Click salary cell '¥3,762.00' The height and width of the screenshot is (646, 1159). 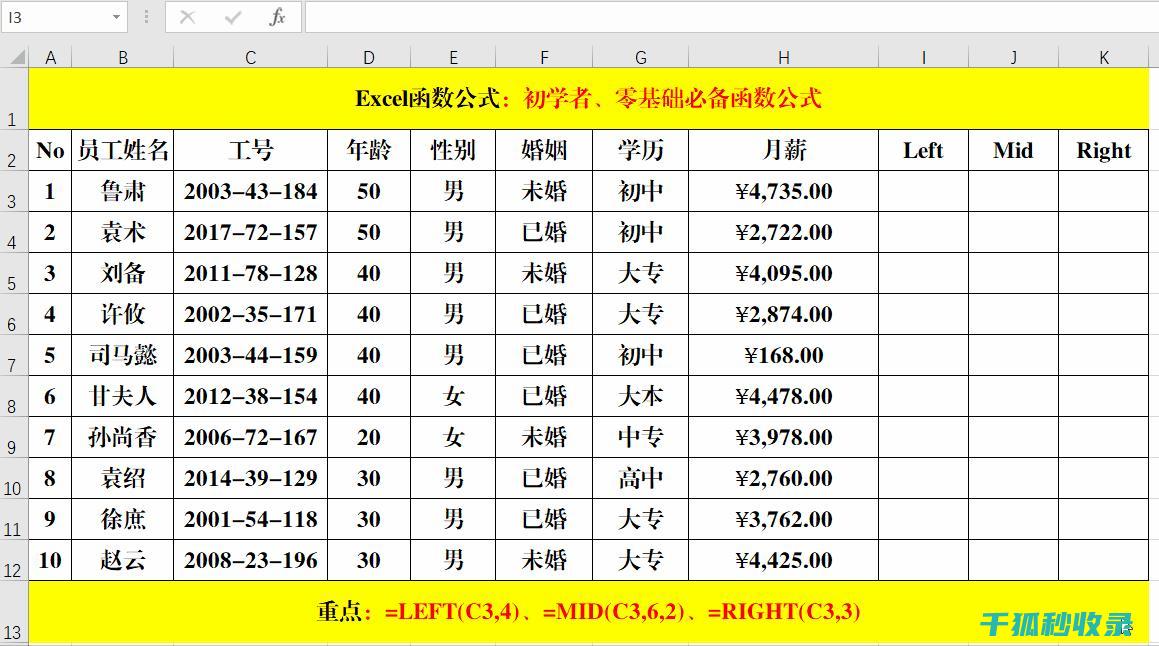tap(784, 520)
